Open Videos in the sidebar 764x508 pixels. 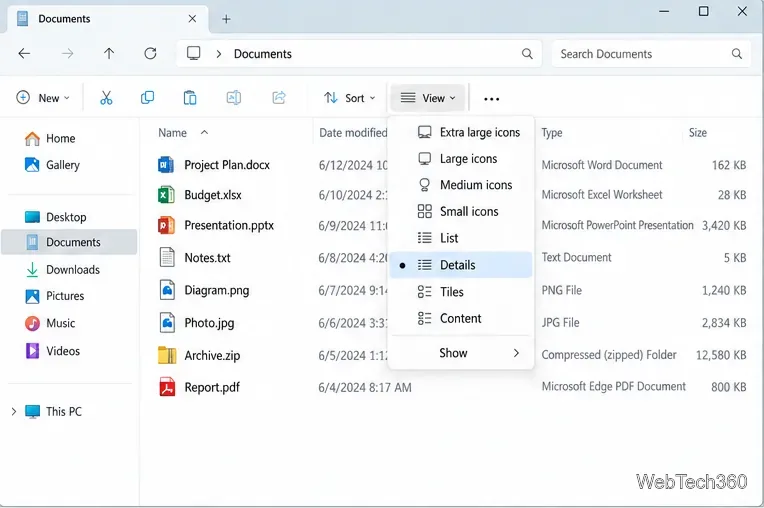pos(53,351)
